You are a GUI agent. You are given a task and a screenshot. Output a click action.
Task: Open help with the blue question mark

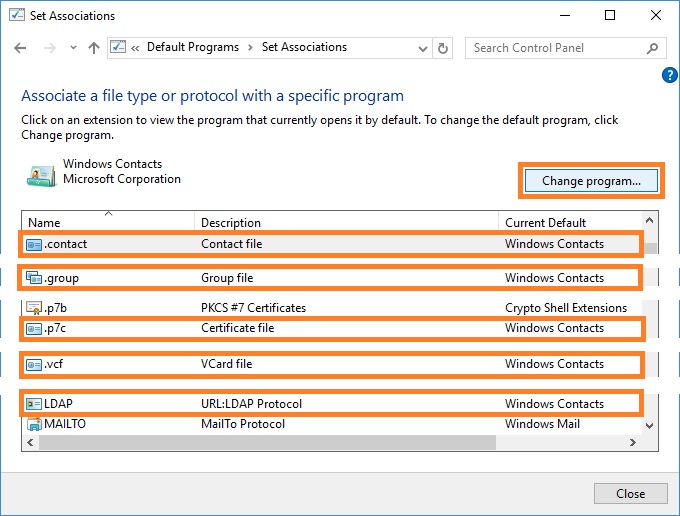coord(669,75)
